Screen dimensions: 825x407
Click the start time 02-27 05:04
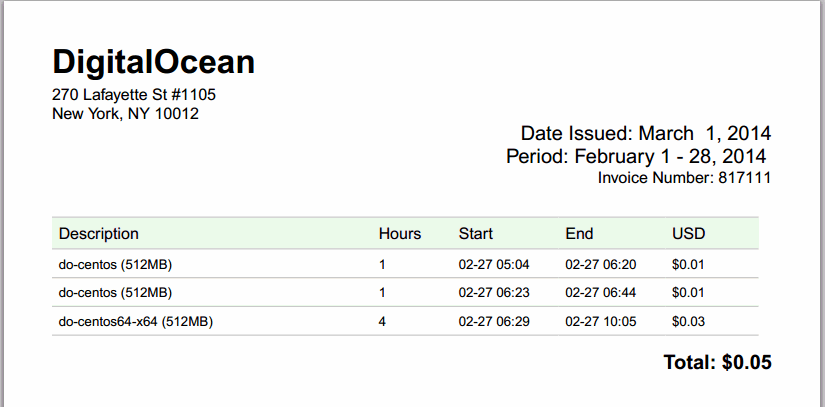494,265
